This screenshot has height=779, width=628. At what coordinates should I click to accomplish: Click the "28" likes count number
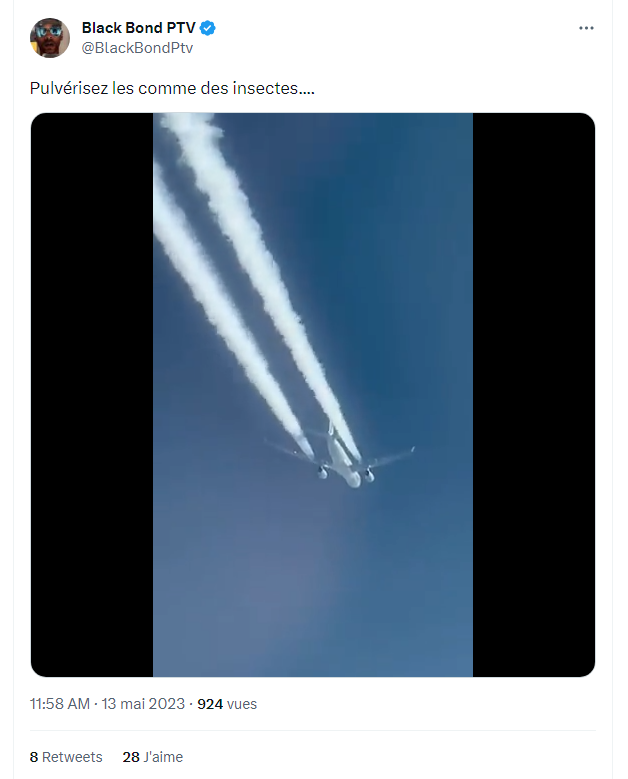131,757
